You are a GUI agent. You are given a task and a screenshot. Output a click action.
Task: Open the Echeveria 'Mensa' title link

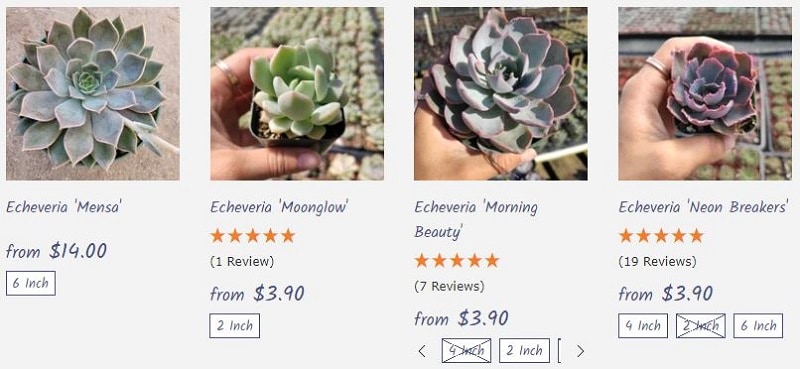[64, 207]
